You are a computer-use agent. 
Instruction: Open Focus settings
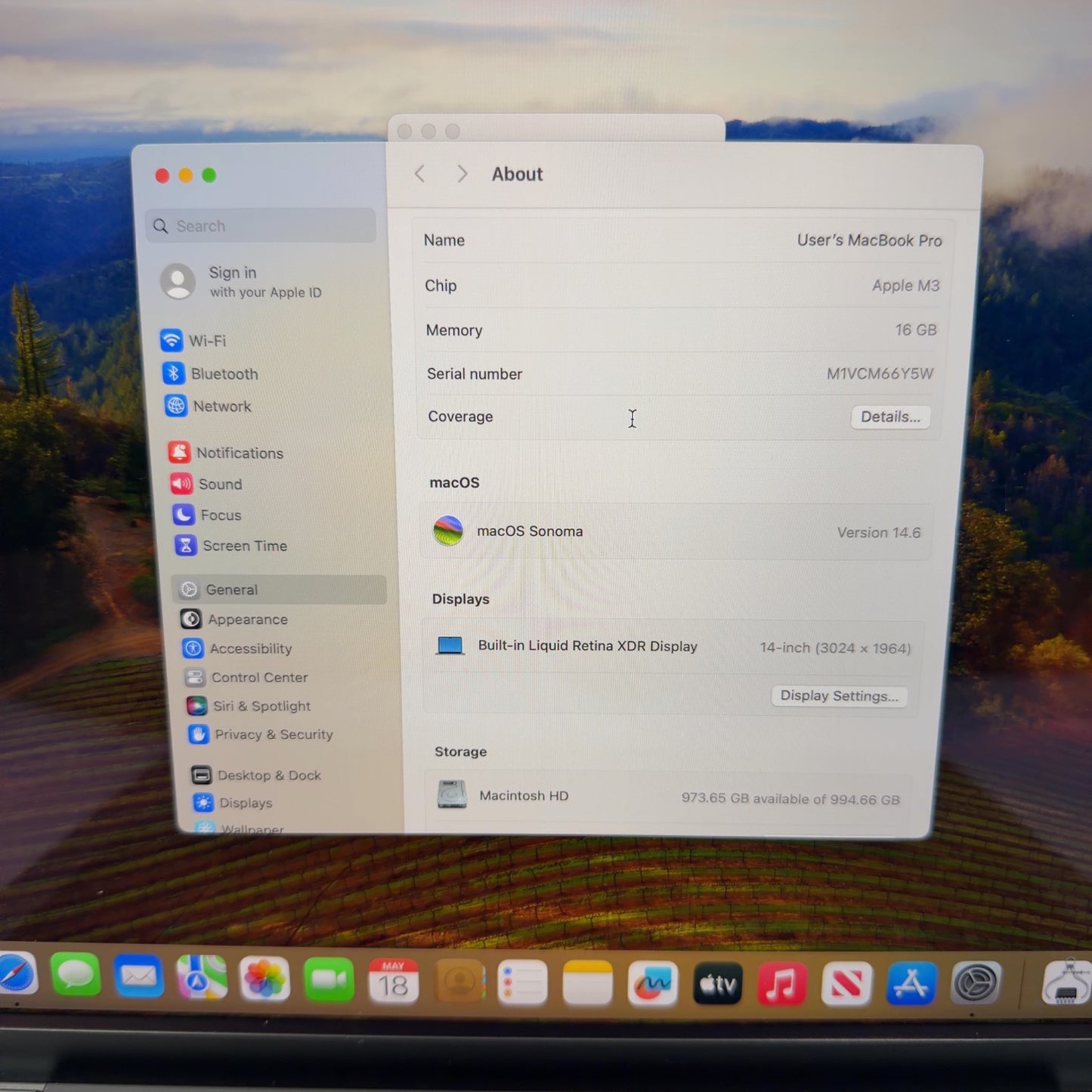click(x=207, y=515)
